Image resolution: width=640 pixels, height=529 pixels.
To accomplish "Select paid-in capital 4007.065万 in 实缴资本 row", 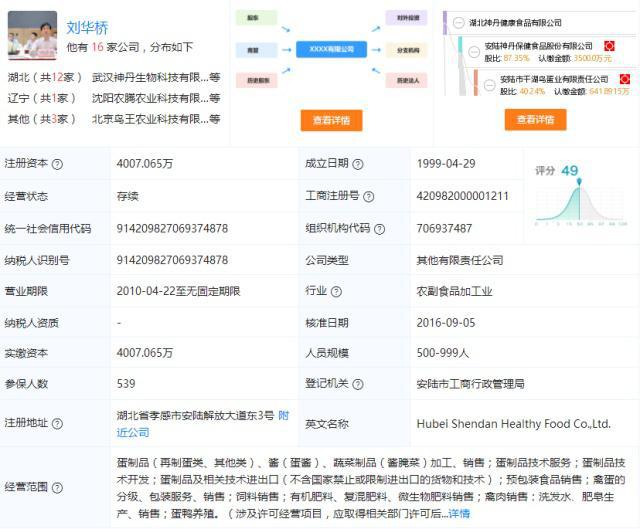I will click(145, 353).
